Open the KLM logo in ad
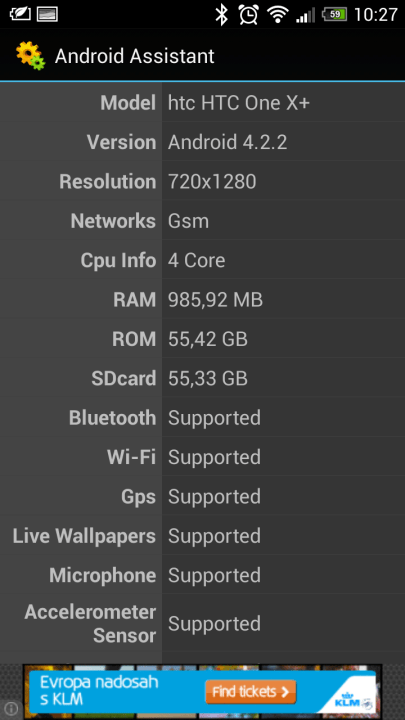The image size is (405, 720). [348, 701]
